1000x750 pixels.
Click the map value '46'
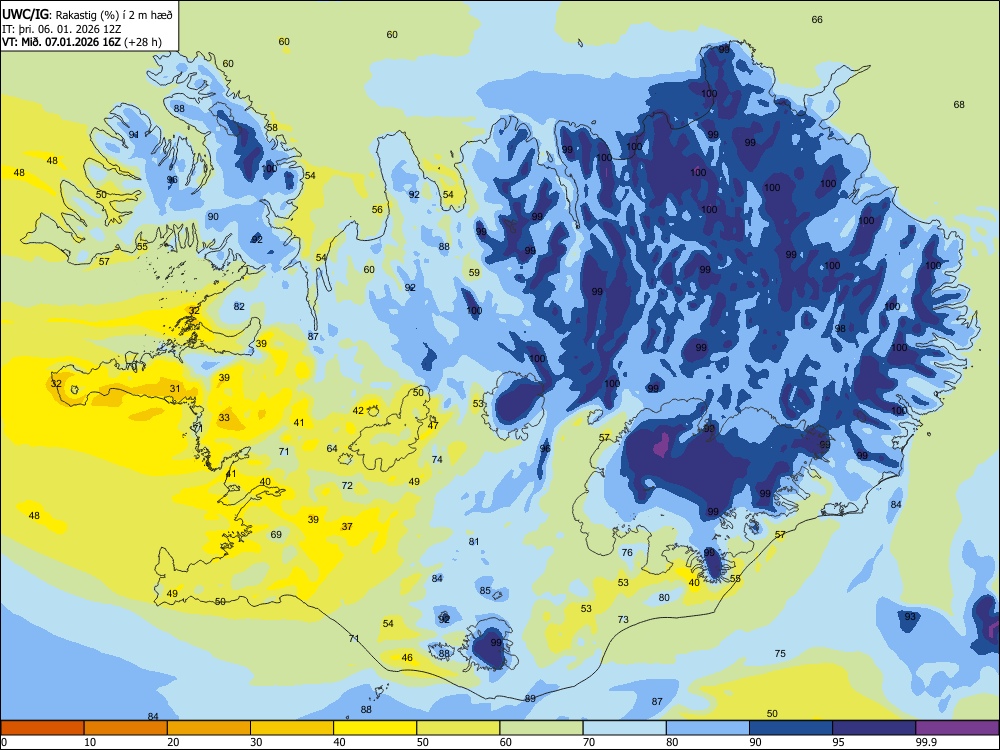click(x=407, y=658)
